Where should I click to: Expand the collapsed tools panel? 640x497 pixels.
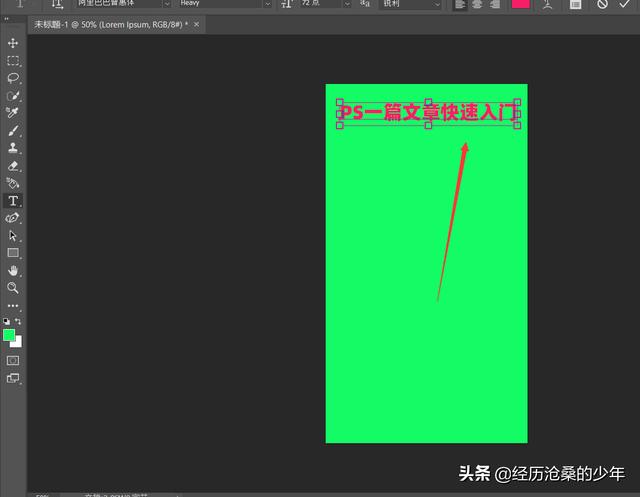point(6,19)
